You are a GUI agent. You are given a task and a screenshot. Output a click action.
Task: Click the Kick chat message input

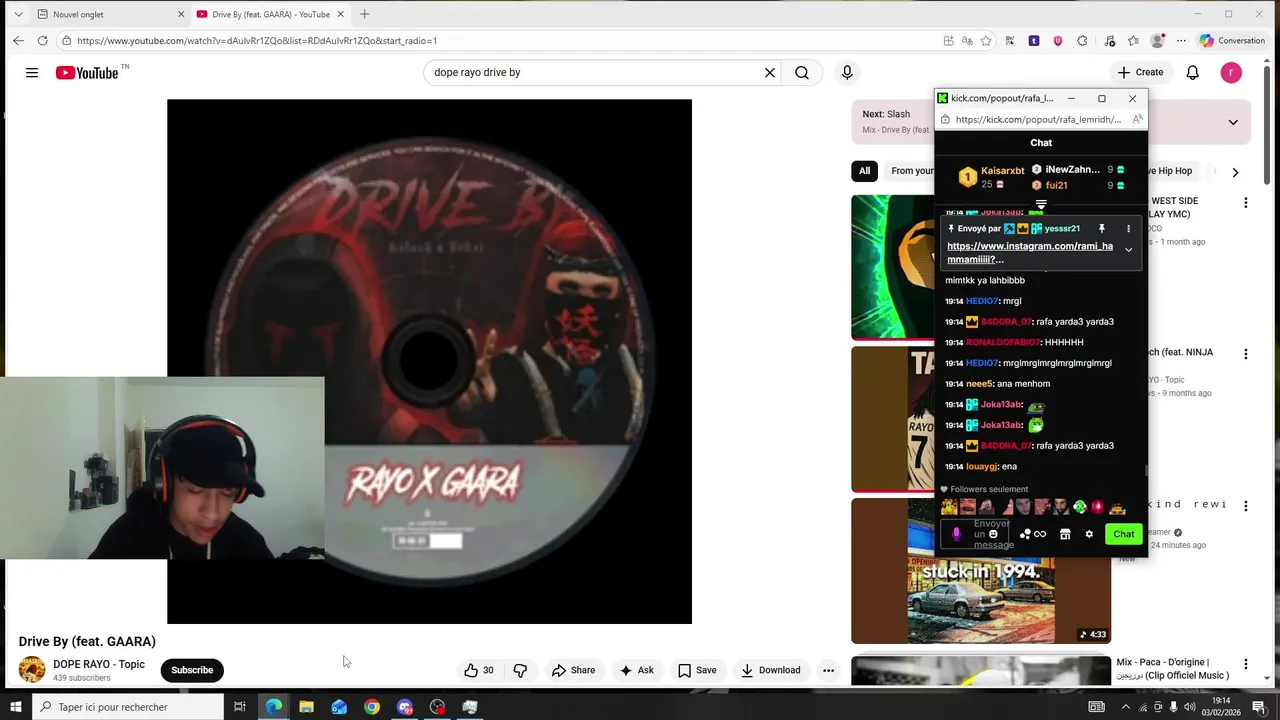(x=976, y=534)
